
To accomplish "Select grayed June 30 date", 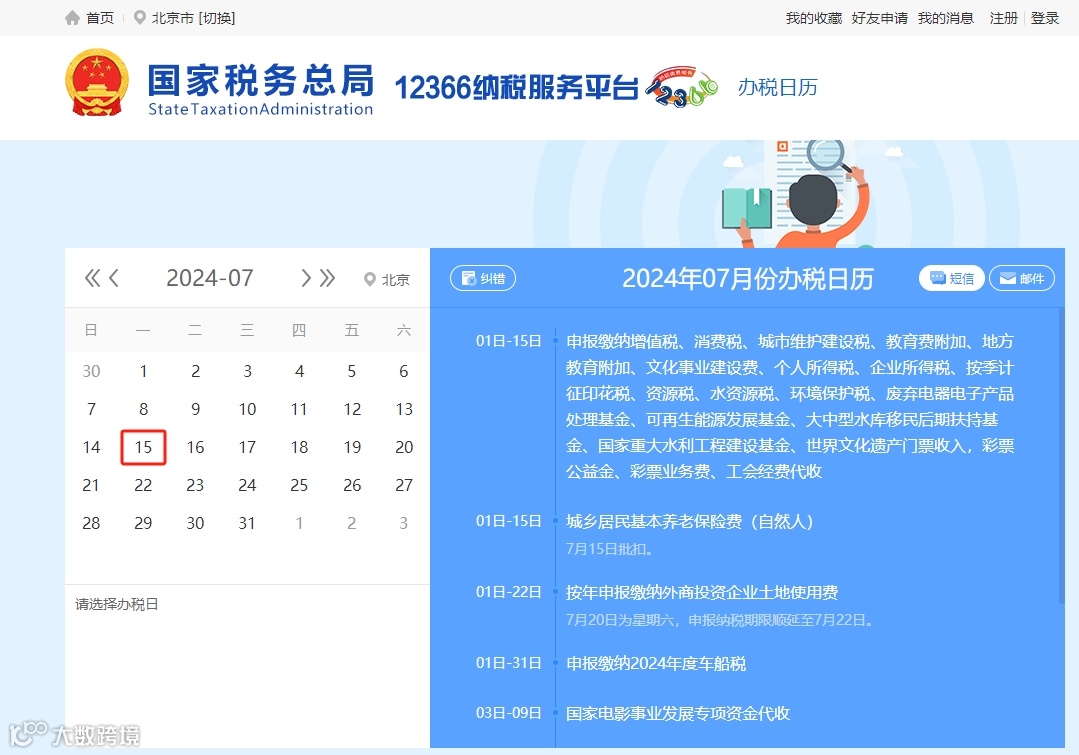I will click(91, 372).
